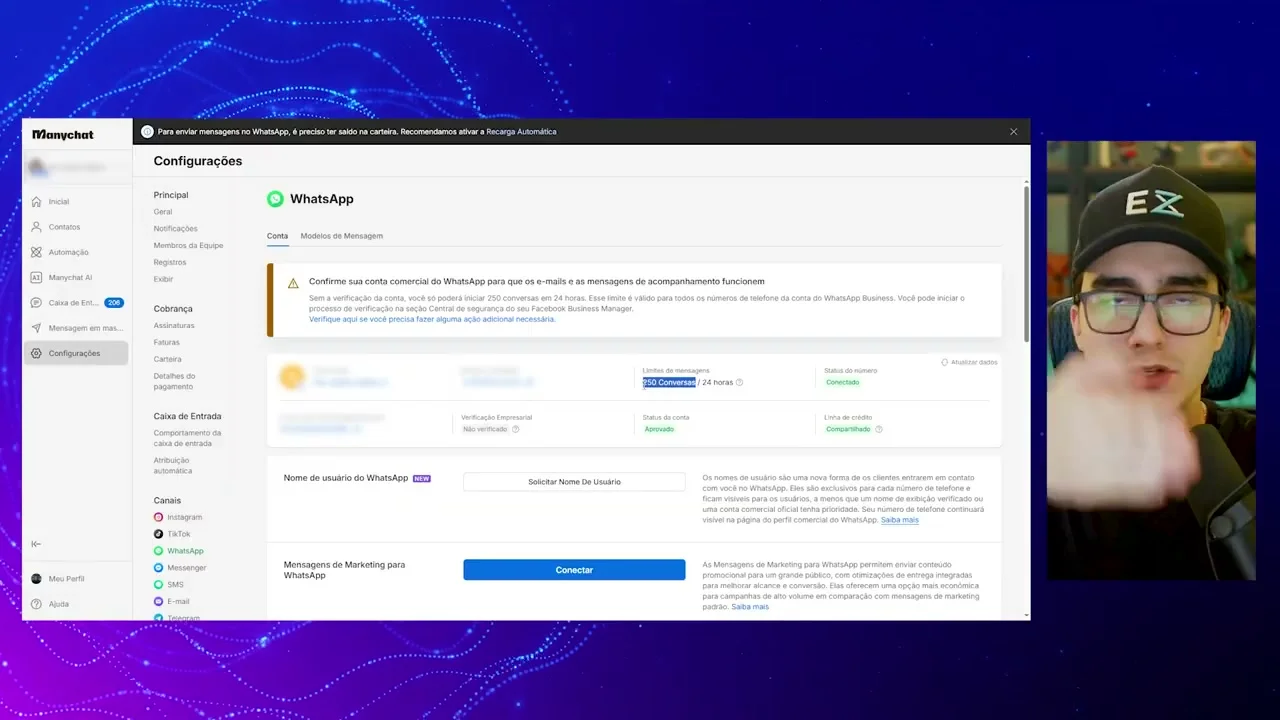This screenshot has height=720, width=1280.
Task: Open Saiba mais link about usernames
Action: 900,520
